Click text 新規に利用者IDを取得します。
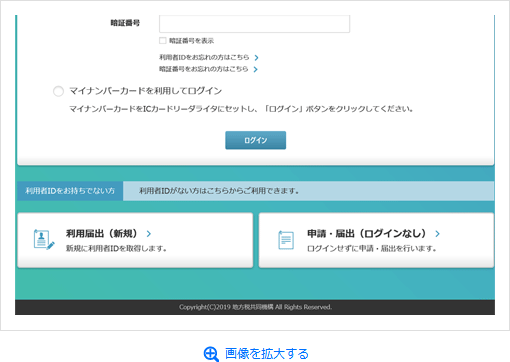The width and height of the screenshot is (510, 362). pyautogui.click(x=116, y=248)
